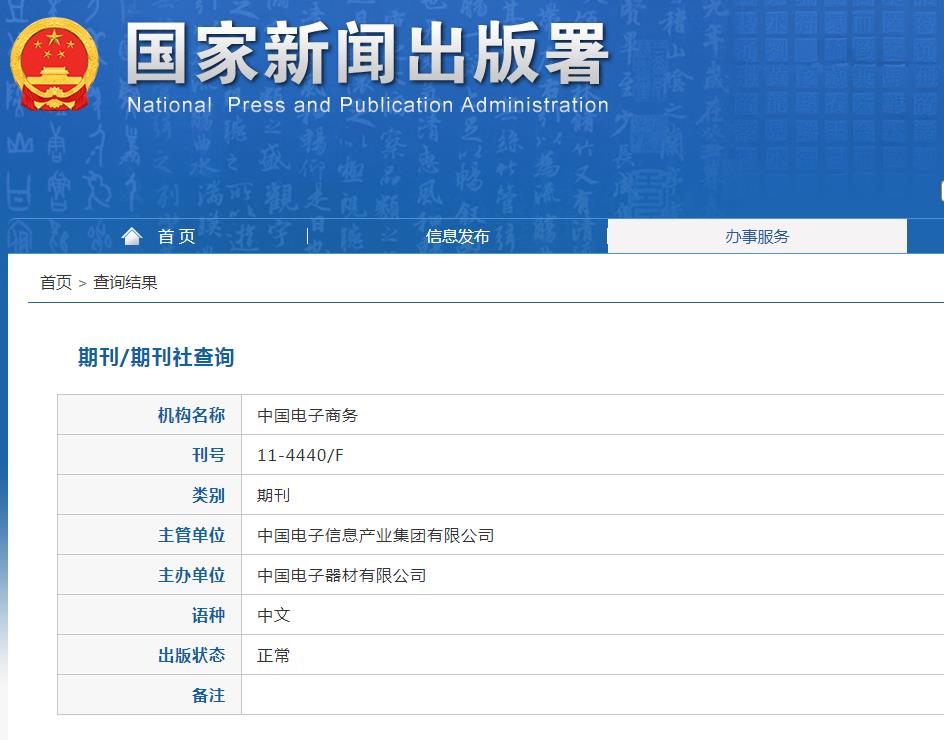Click the national emblem logo
The height and width of the screenshot is (740, 944).
(x=55, y=65)
